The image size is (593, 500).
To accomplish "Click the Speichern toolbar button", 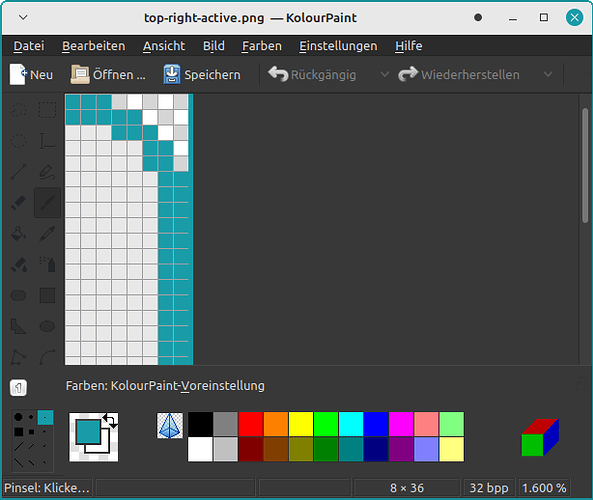I will click(202, 75).
